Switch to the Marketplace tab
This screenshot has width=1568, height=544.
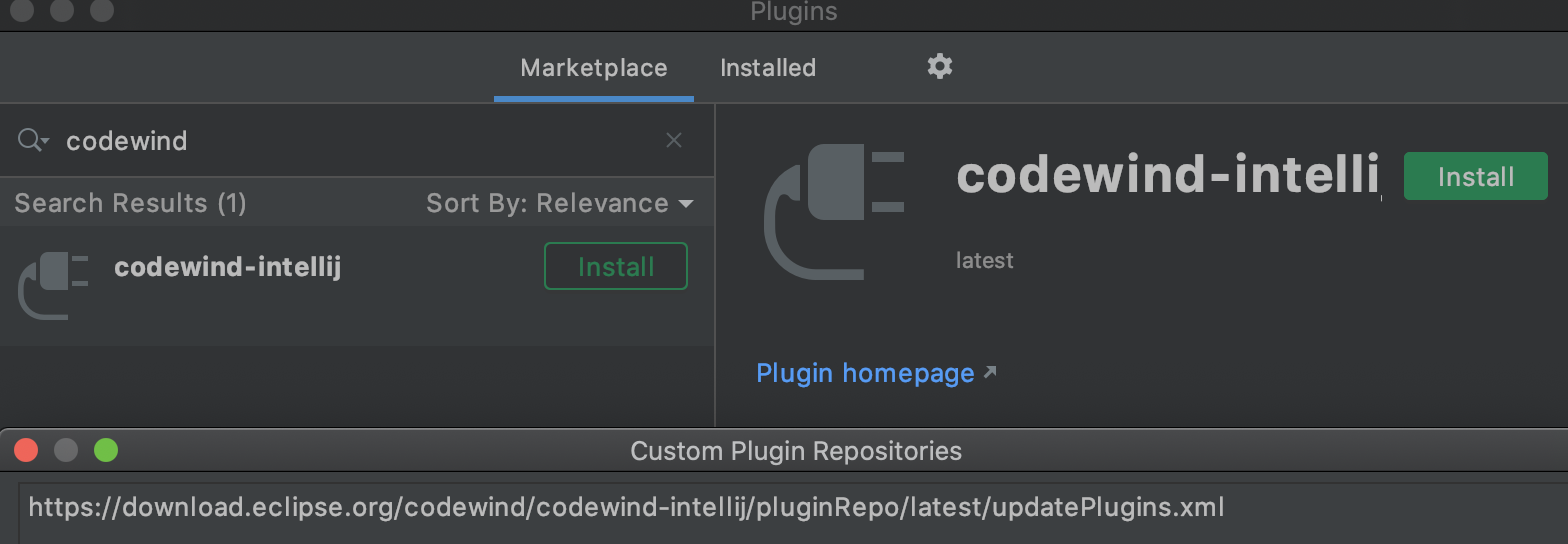[x=594, y=68]
